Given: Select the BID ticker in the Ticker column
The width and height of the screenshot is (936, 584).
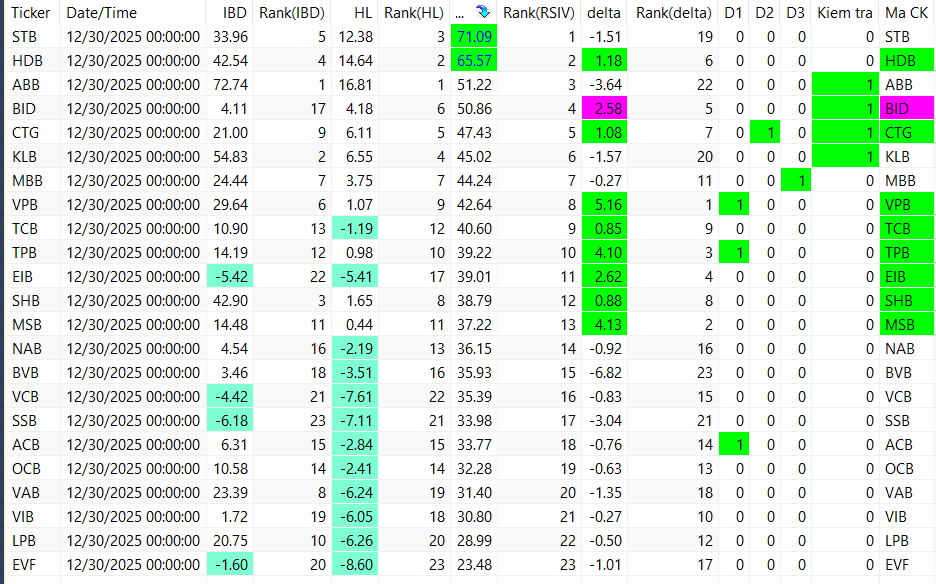Looking at the screenshot, I should click(24, 109).
